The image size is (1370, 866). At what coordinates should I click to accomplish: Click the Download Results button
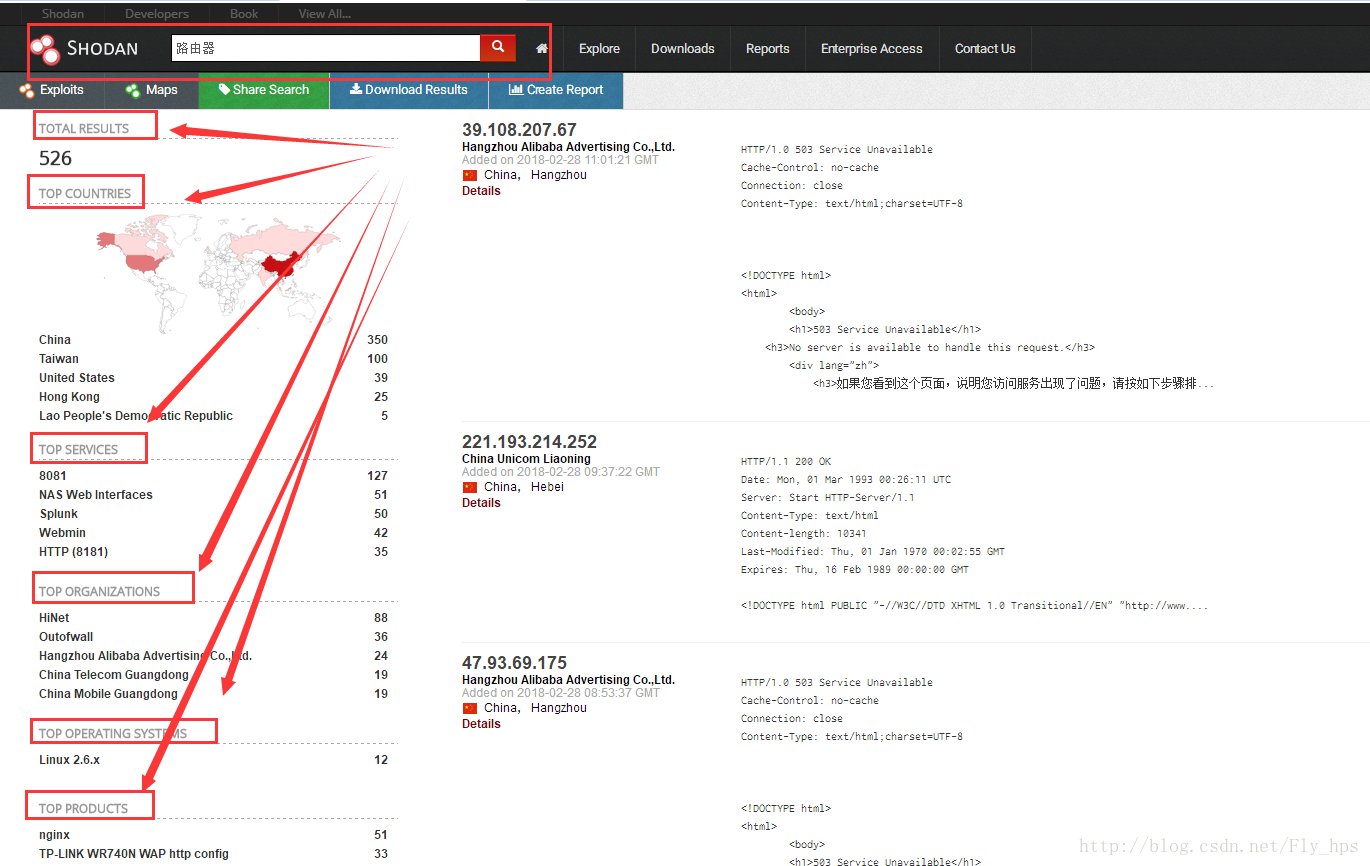coord(409,90)
